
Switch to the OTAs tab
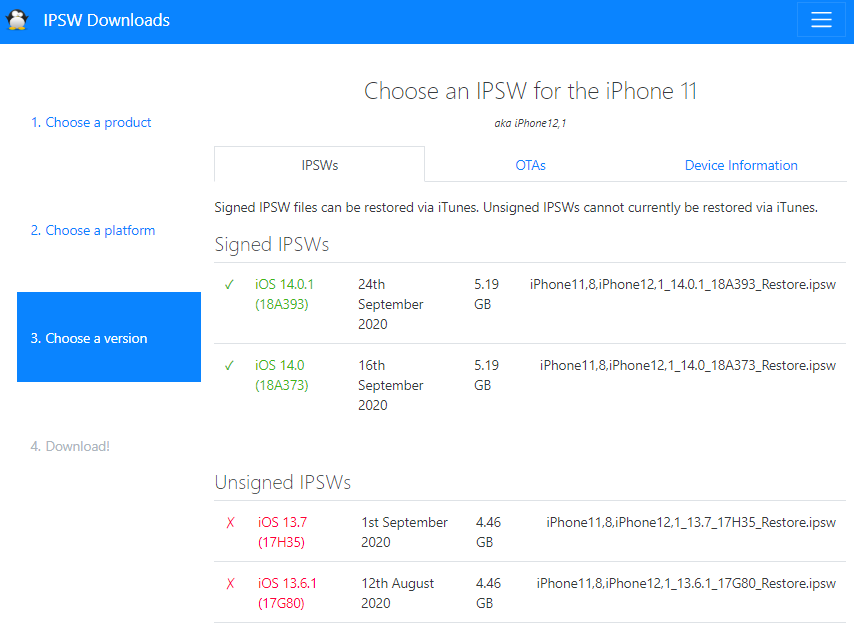click(x=530, y=165)
